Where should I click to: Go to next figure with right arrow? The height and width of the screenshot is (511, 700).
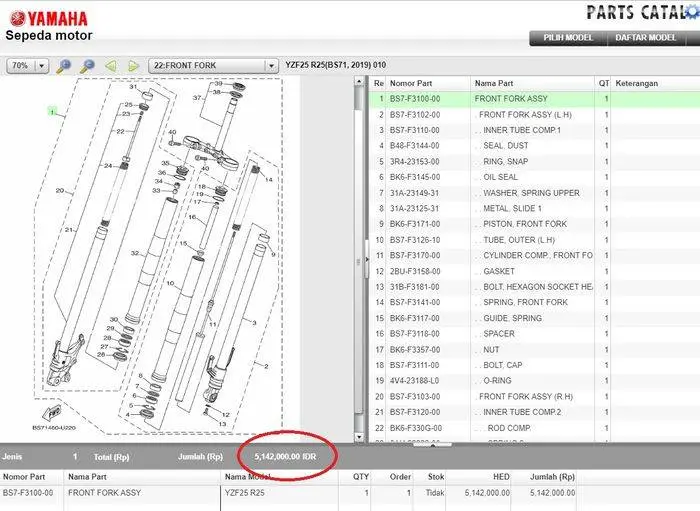pyautogui.click(x=133, y=66)
